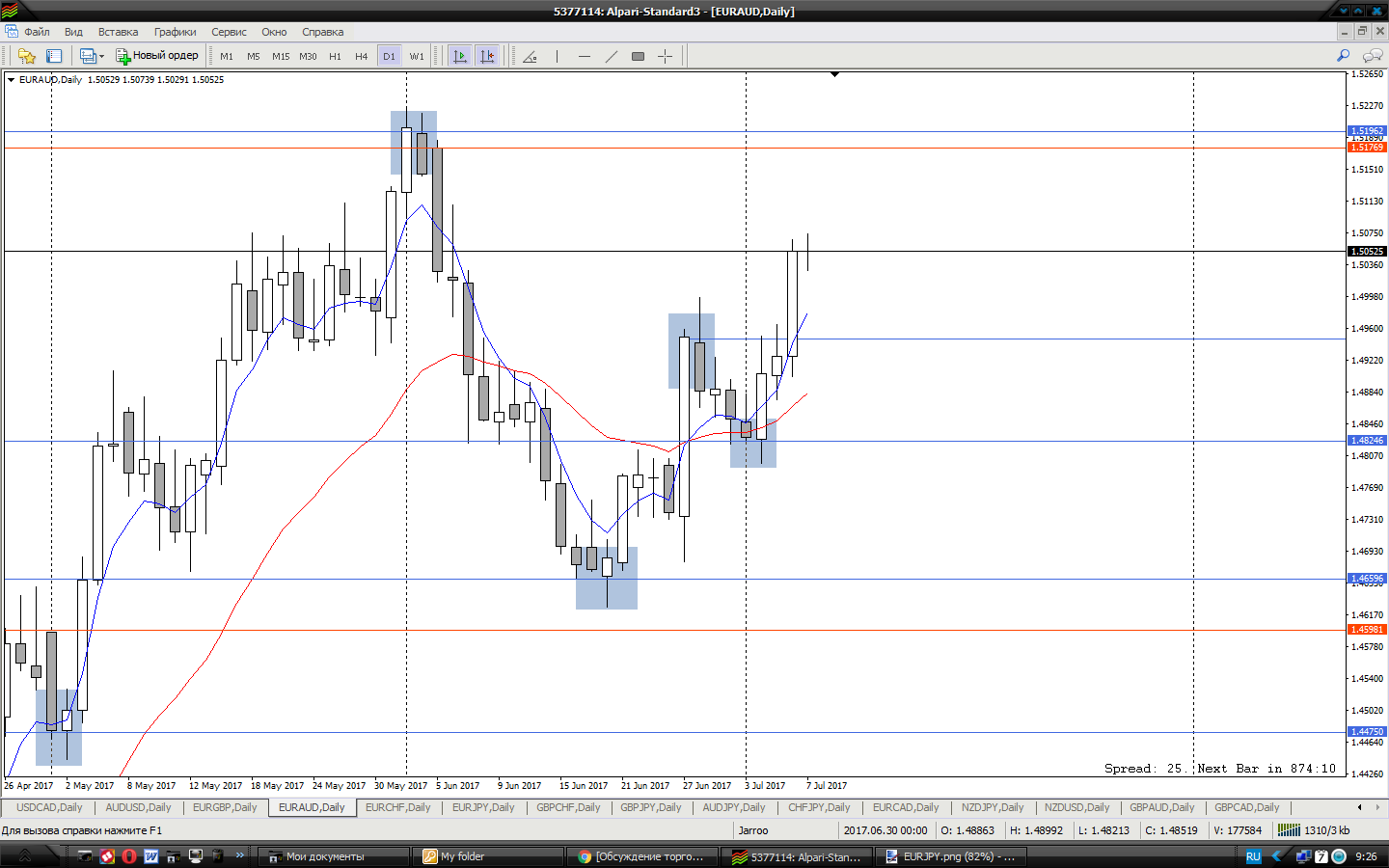Launch Opera from the quick launch bar
The image size is (1389, 868).
pyautogui.click(x=129, y=856)
